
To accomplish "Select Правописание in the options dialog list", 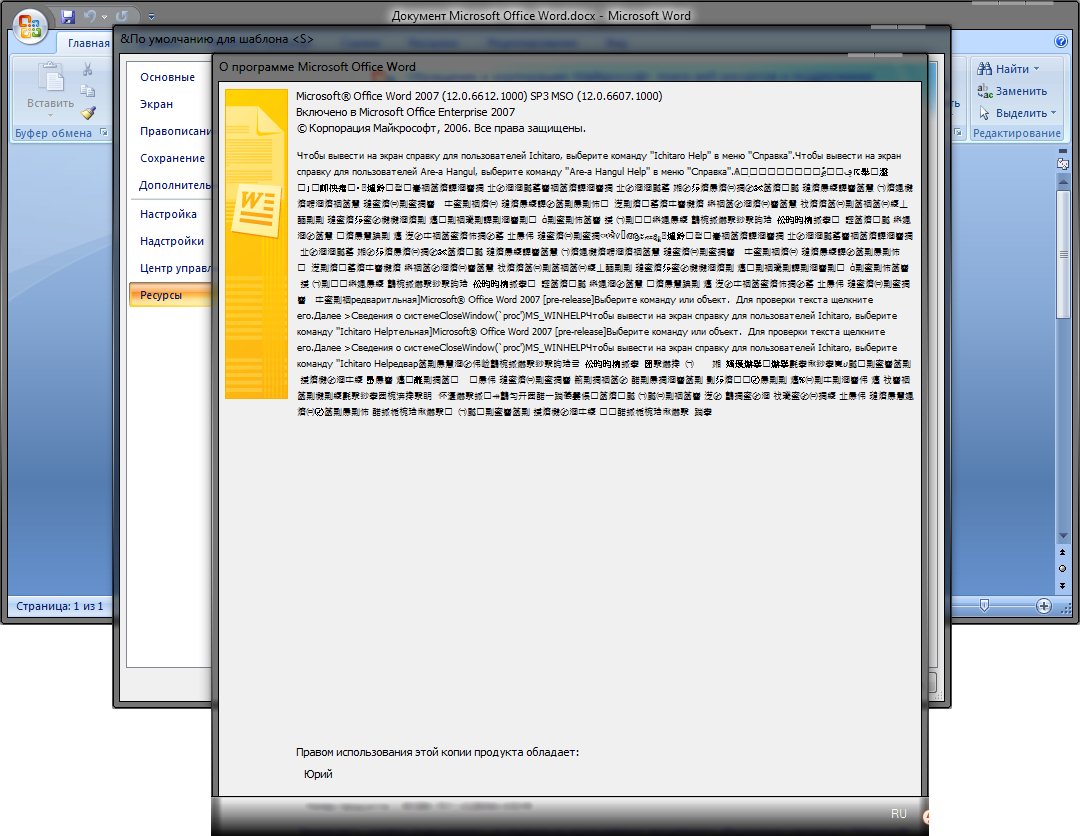I will tap(175, 131).
